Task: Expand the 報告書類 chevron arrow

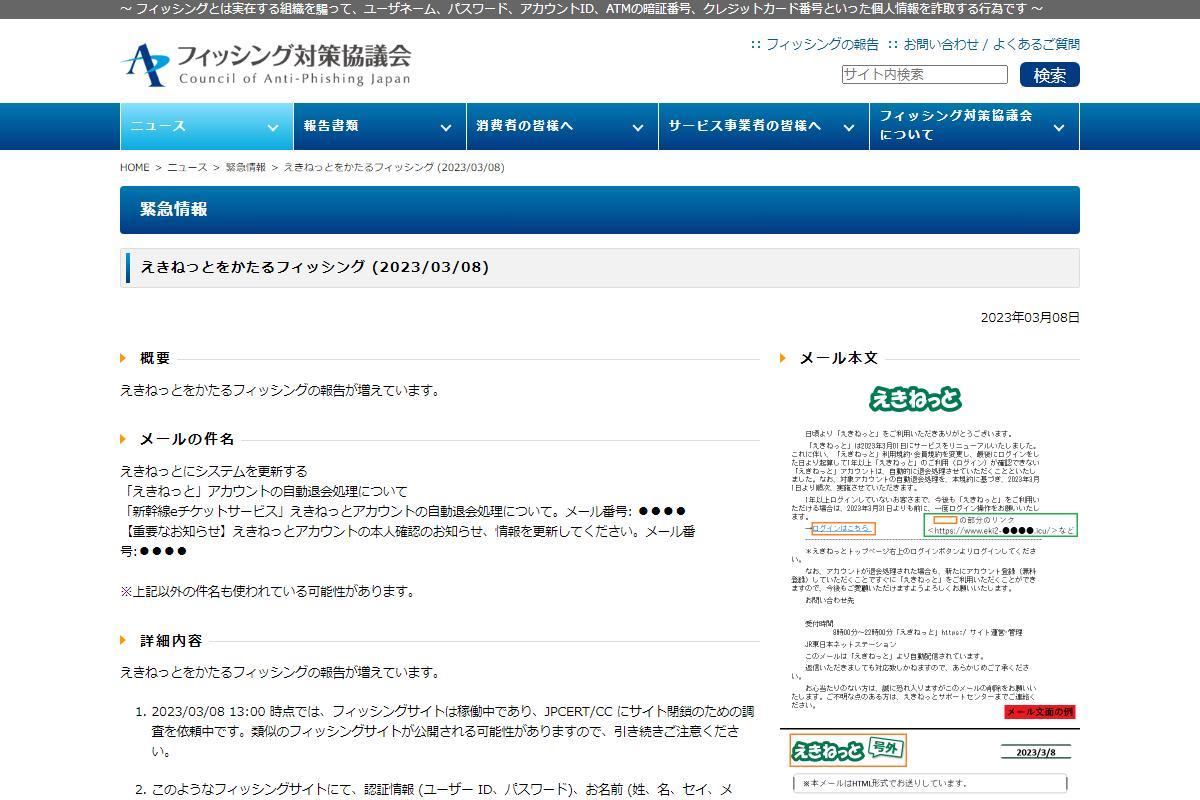Action: coord(446,128)
